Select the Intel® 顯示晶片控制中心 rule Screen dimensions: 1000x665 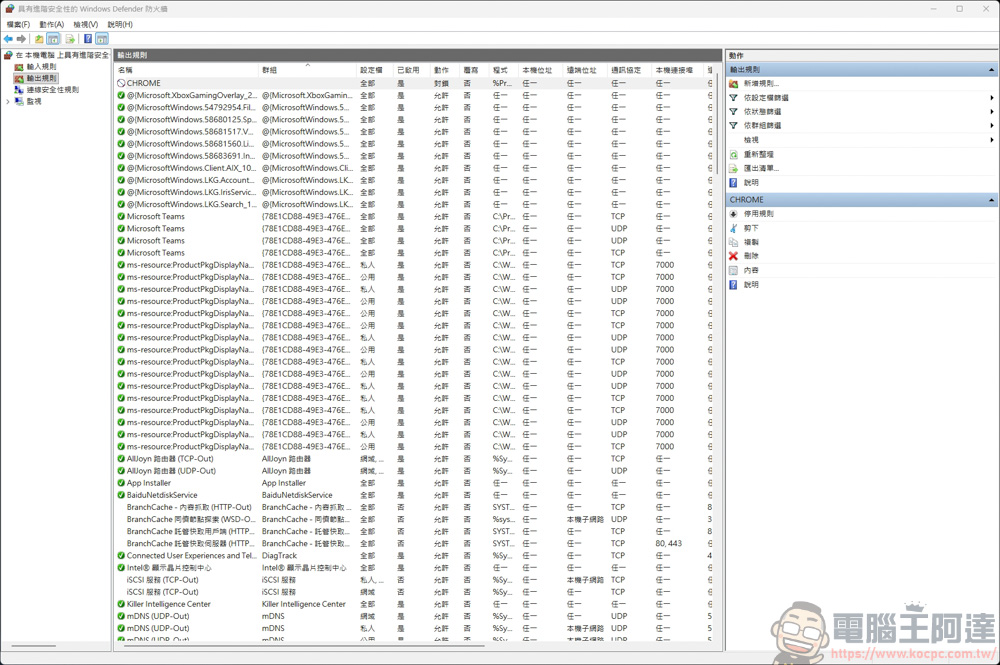click(x=414, y=568)
